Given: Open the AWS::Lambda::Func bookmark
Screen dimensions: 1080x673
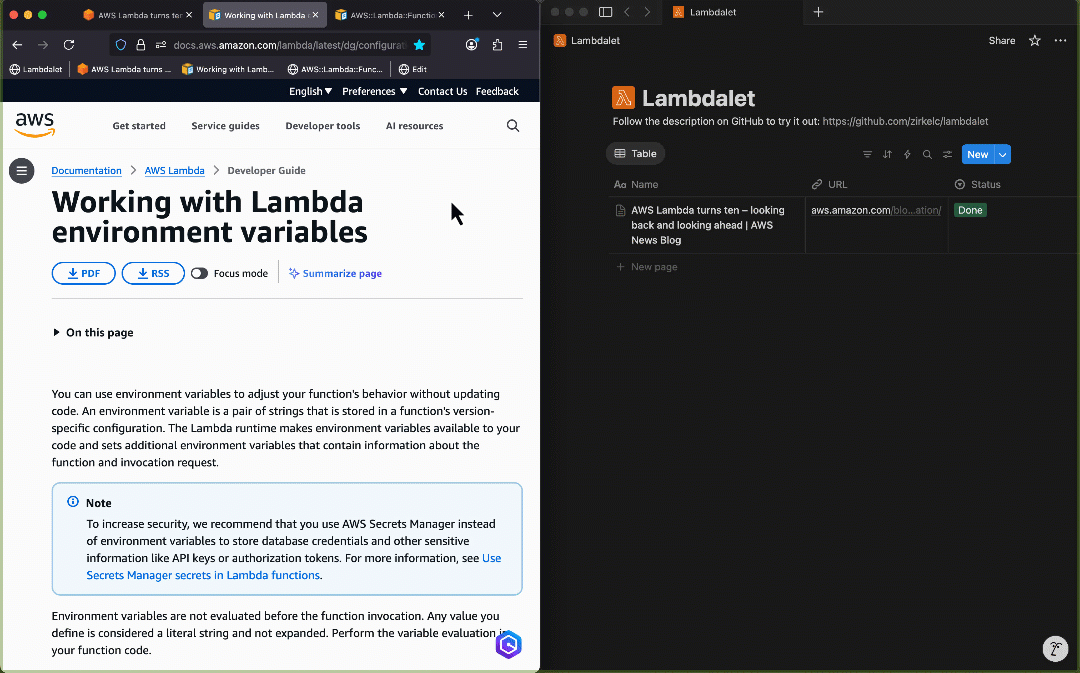Looking at the screenshot, I should pyautogui.click(x=335, y=69).
